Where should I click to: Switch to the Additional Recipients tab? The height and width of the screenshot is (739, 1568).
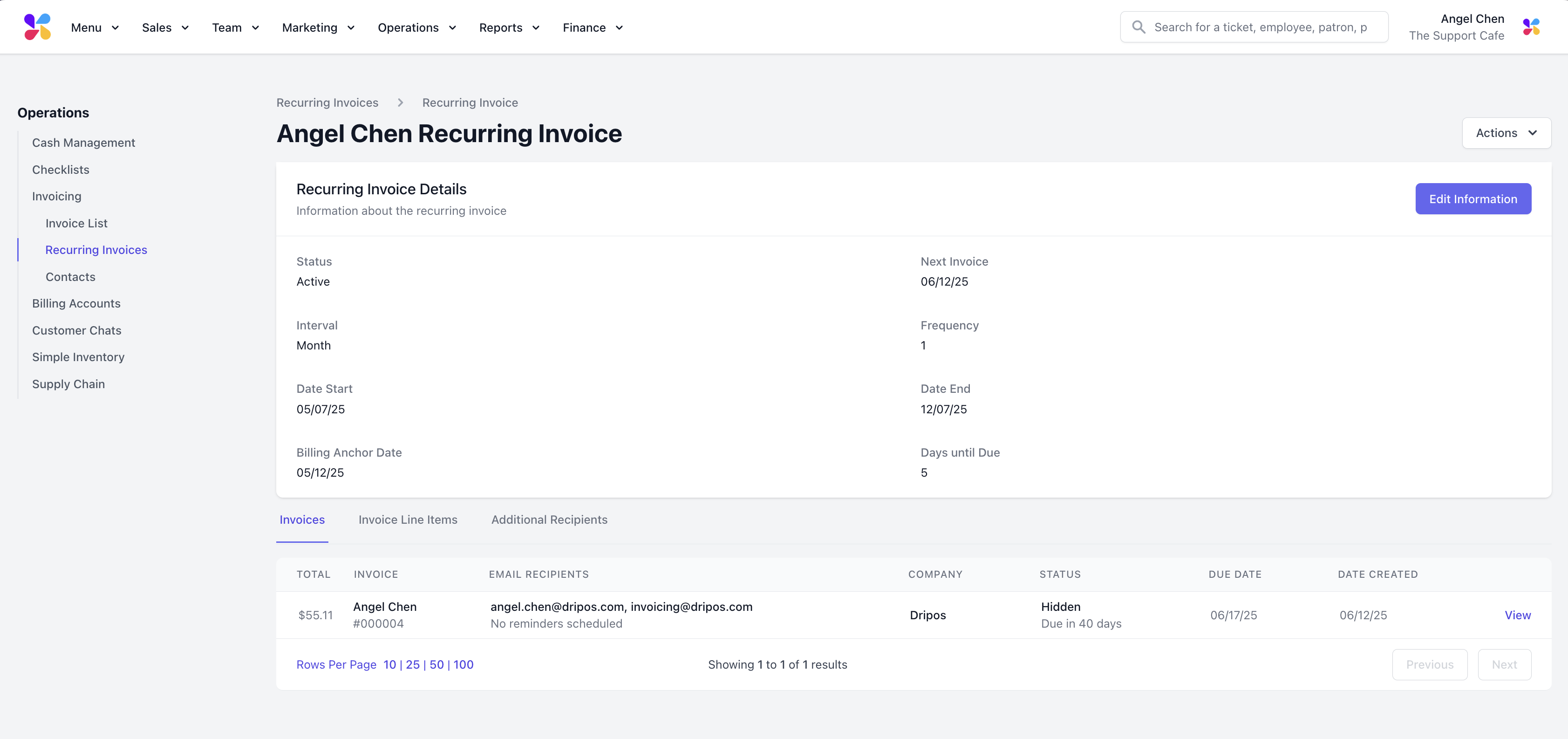point(549,519)
